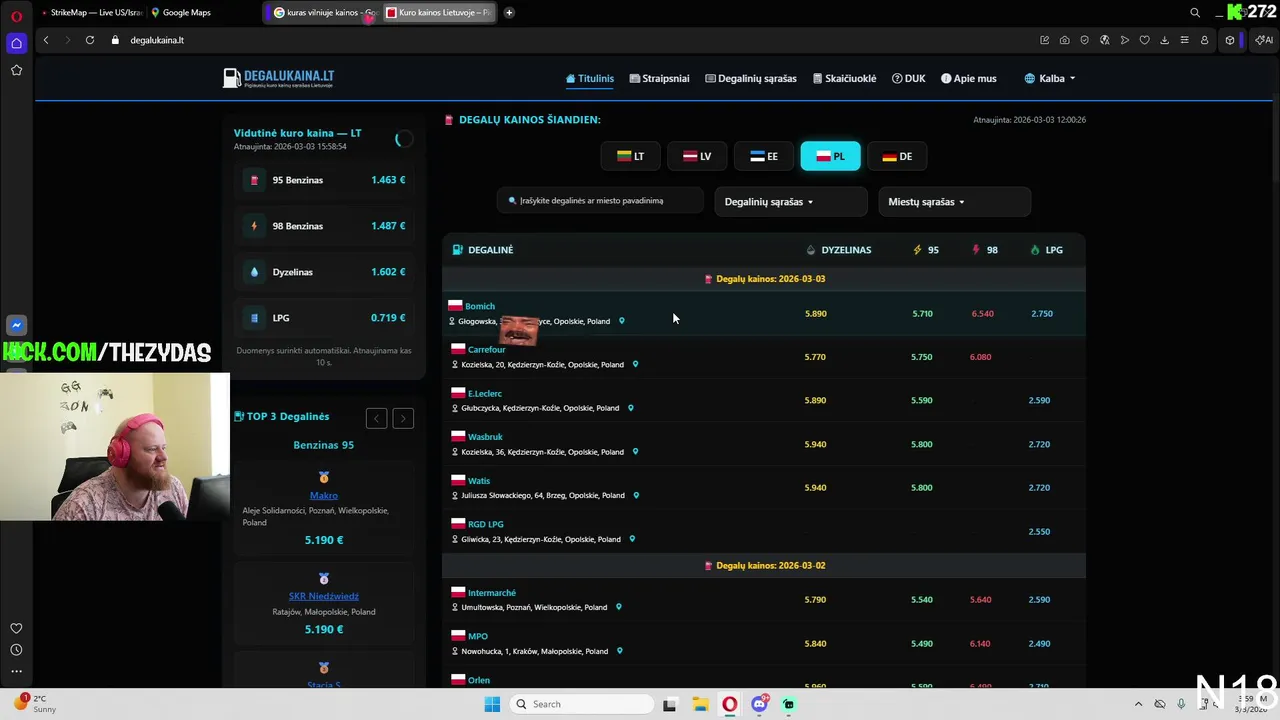Open the Windows Start button
The image size is (1280, 720).
(492, 704)
